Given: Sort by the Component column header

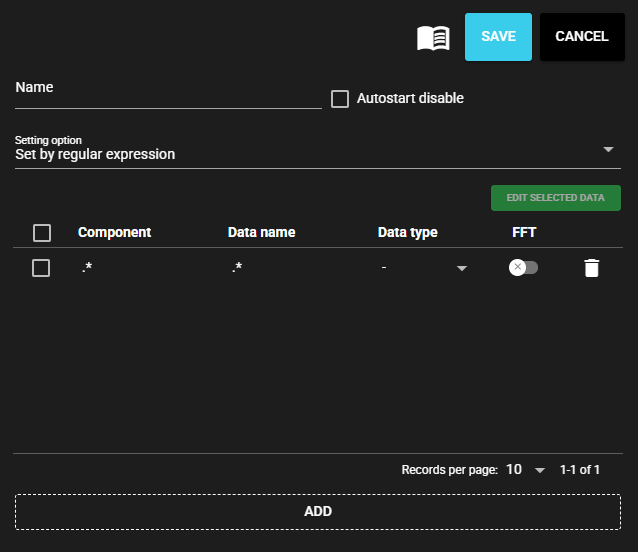Looking at the screenshot, I should [x=114, y=232].
